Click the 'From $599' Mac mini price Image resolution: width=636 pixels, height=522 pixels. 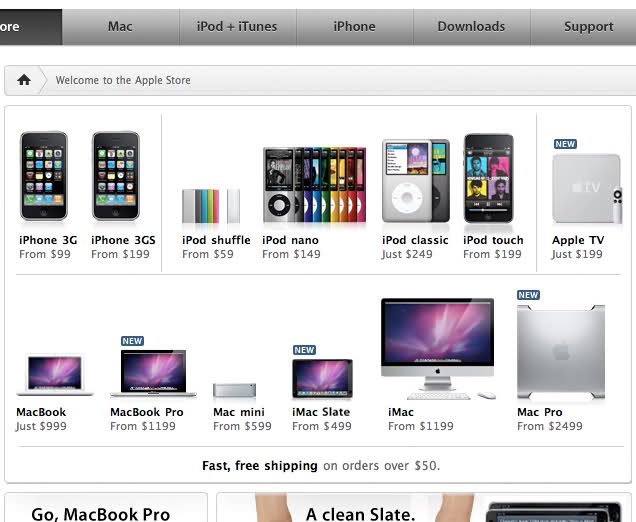243,426
